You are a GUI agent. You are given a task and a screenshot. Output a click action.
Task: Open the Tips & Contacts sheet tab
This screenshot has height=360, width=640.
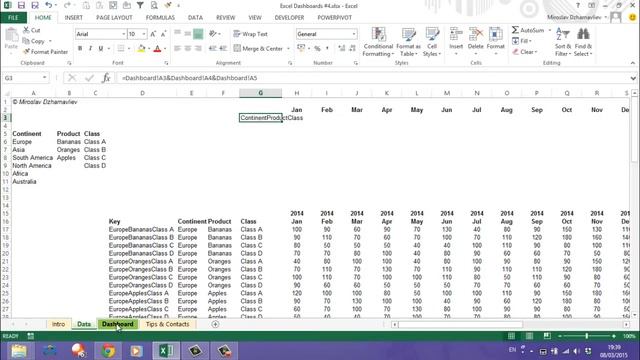[x=167, y=324]
